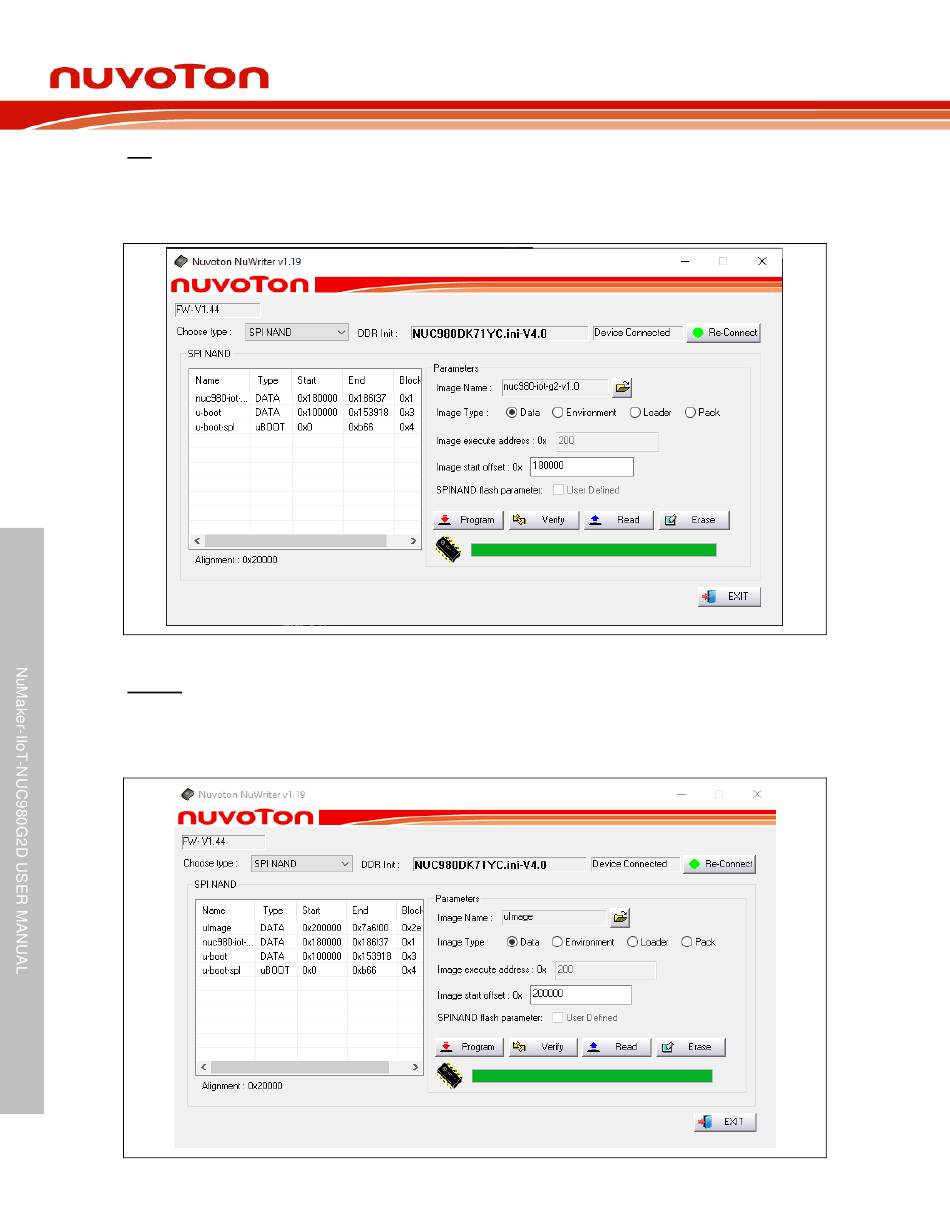This screenshot has height=1229, width=950.
Task: Click Read in the 180000-offset NuWriter window
Action: pos(619,520)
